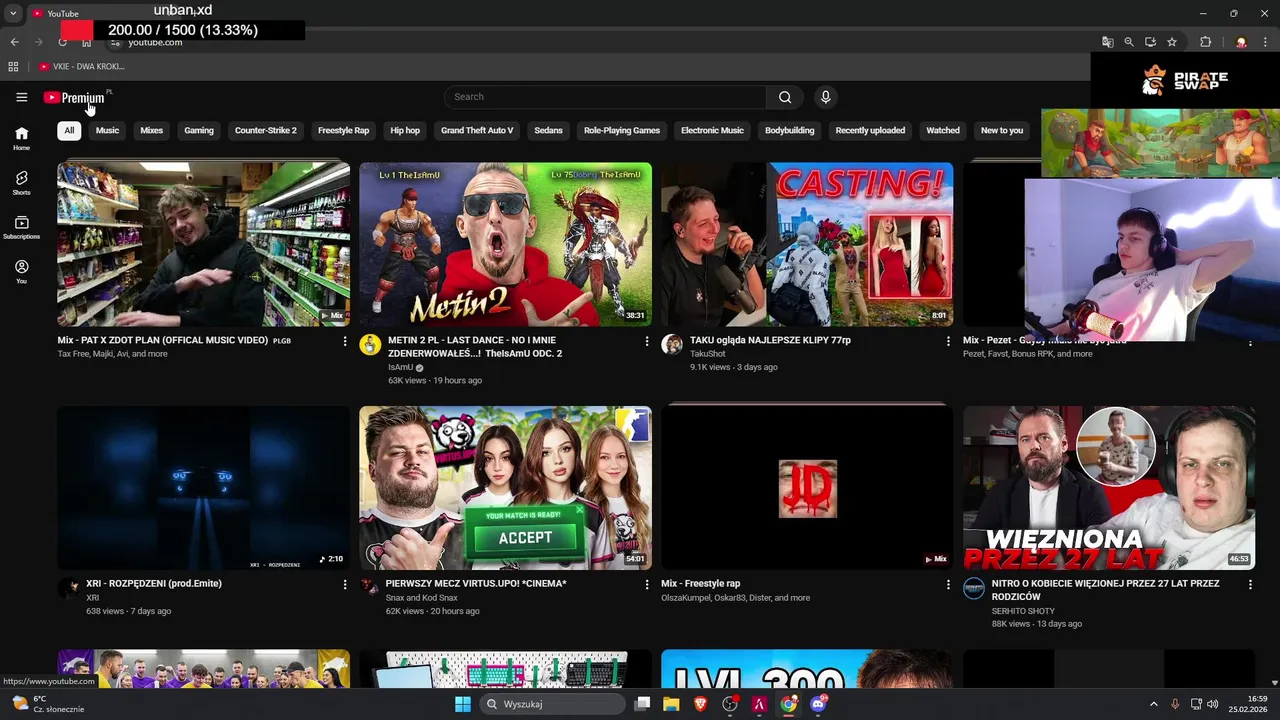Click XRI - ROZPĘDZENI (prod.Emite) title
The height and width of the screenshot is (720, 1280).
click(154, 584)
